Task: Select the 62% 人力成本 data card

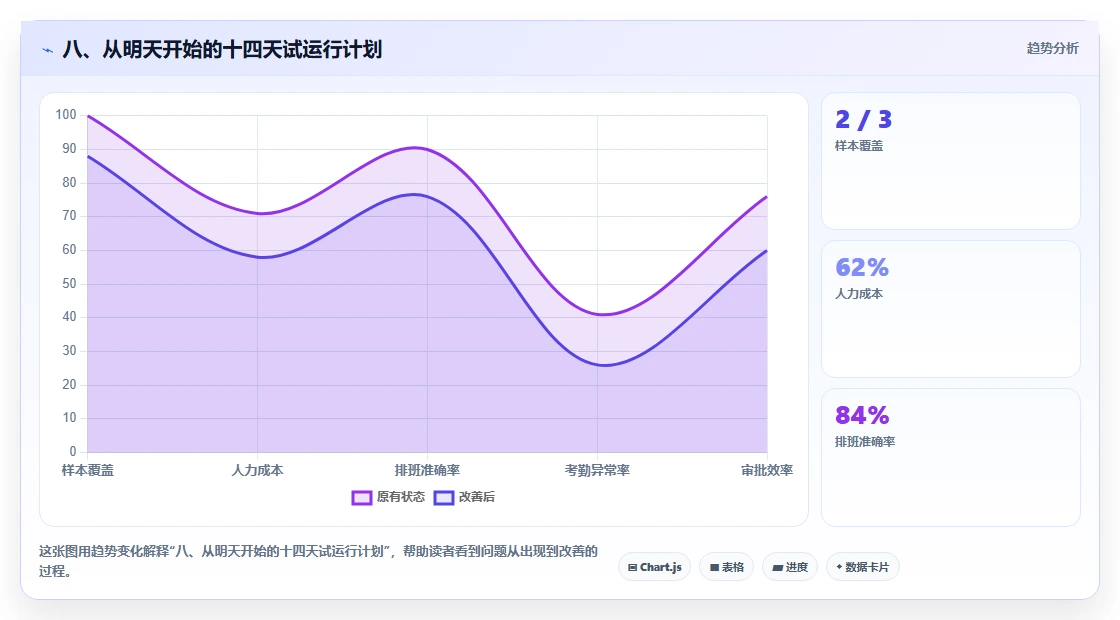Action: [951, 309]
